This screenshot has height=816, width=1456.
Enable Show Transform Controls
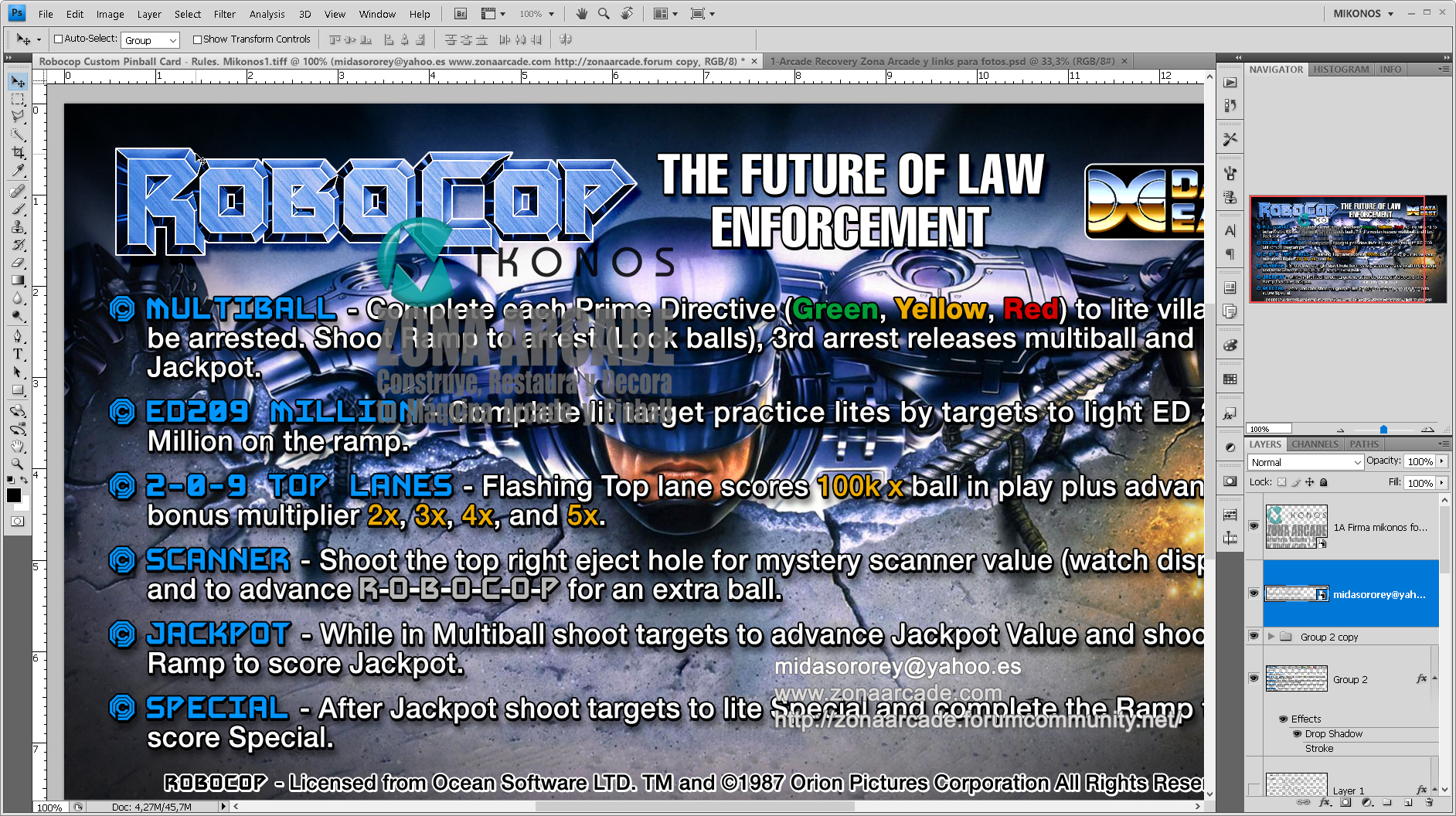click(x=197, y=39)
